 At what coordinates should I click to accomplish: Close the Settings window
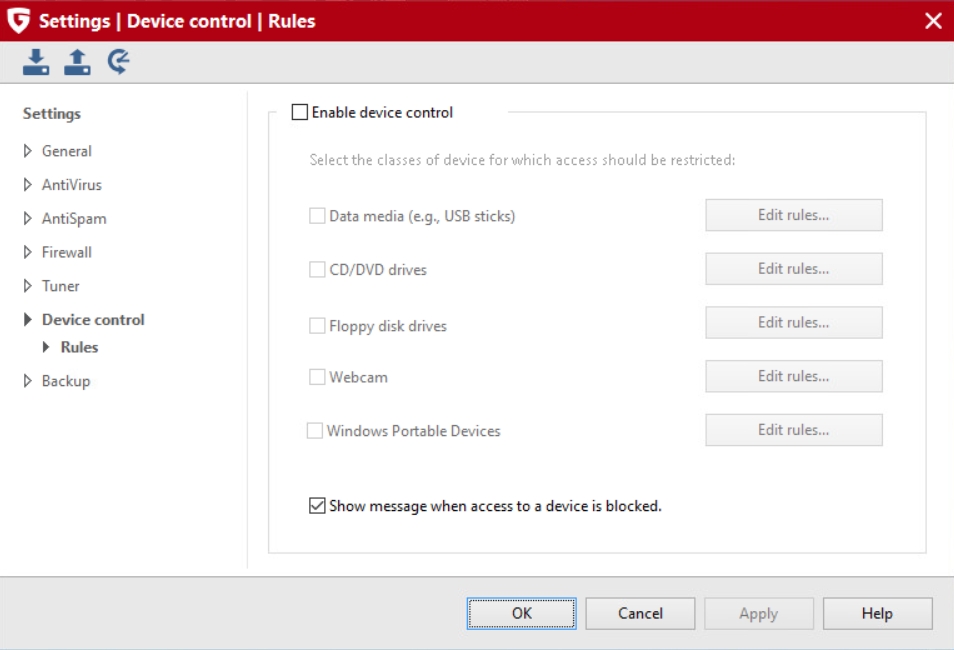click(x=933, y=21)
